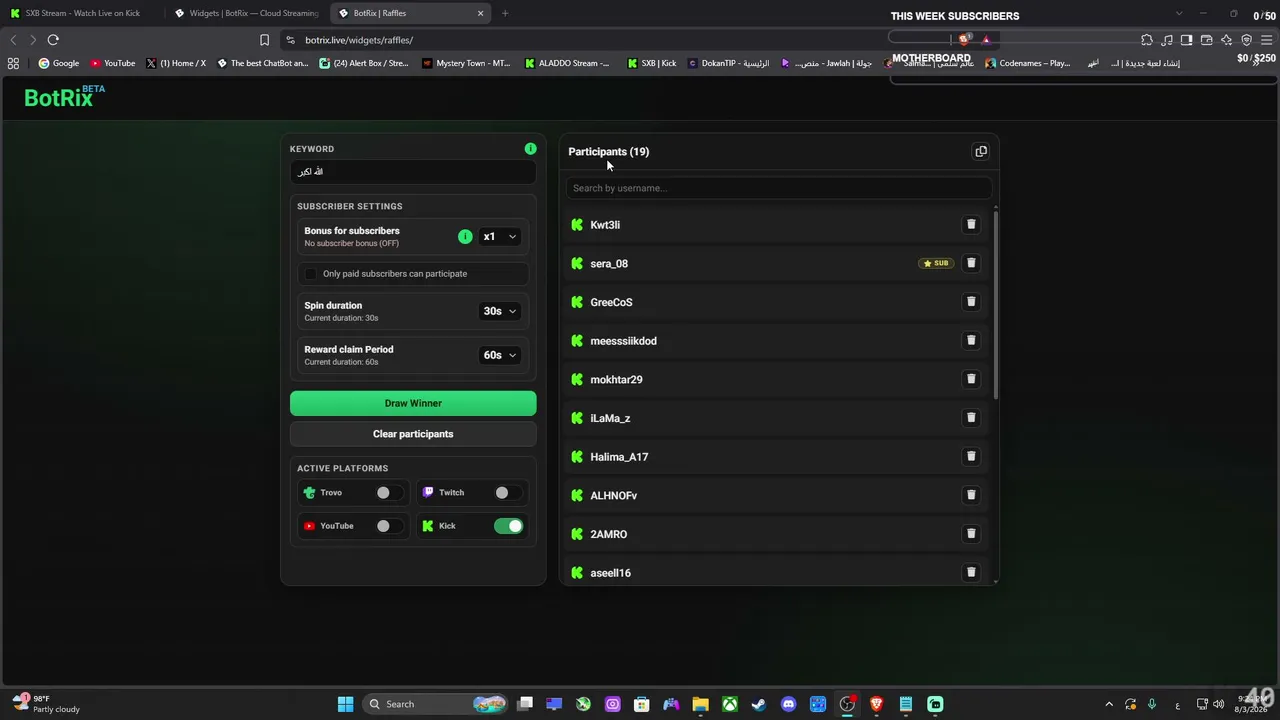Image resolution: width=1280 pixels, height=720 pixels.
Task: Open browser extensions puzzle icon
Action: pos(1147,40)
